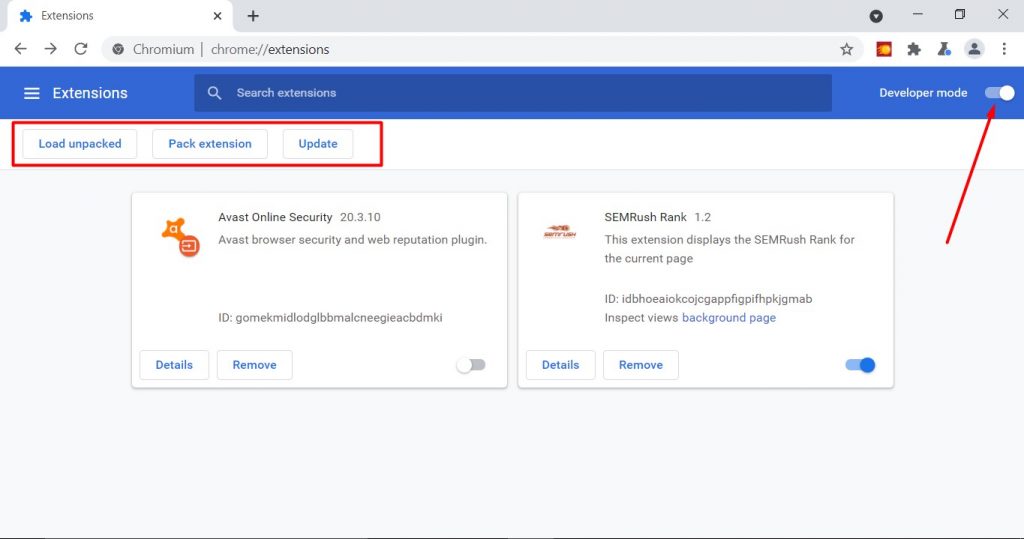Open the experiments flask icon
The width and height of the screenshot is (1024, 539).
tap(944, 49)
